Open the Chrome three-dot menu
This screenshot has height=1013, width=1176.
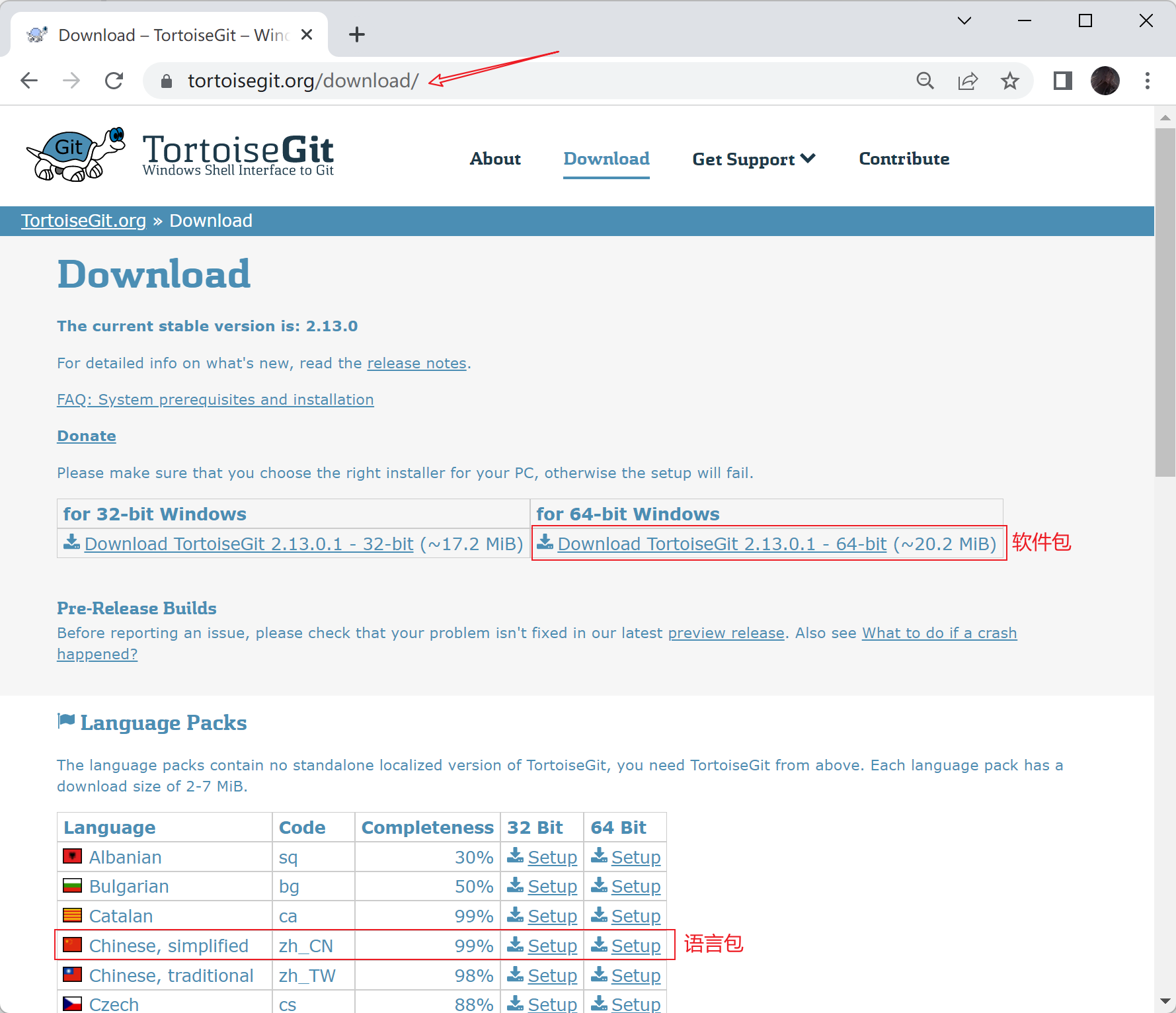(x=1147, y=81)
